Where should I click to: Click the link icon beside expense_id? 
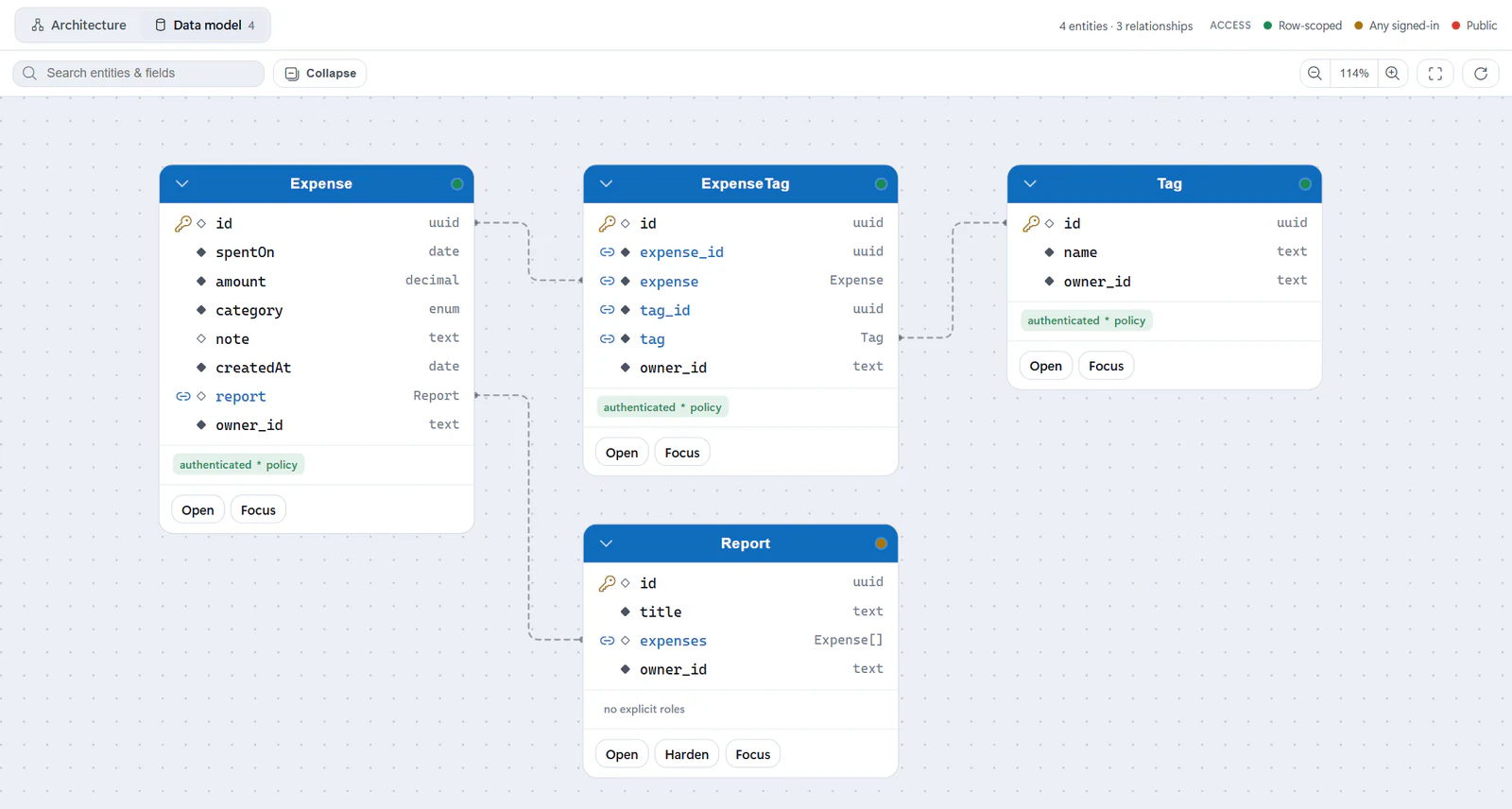(x=608, y=252)
